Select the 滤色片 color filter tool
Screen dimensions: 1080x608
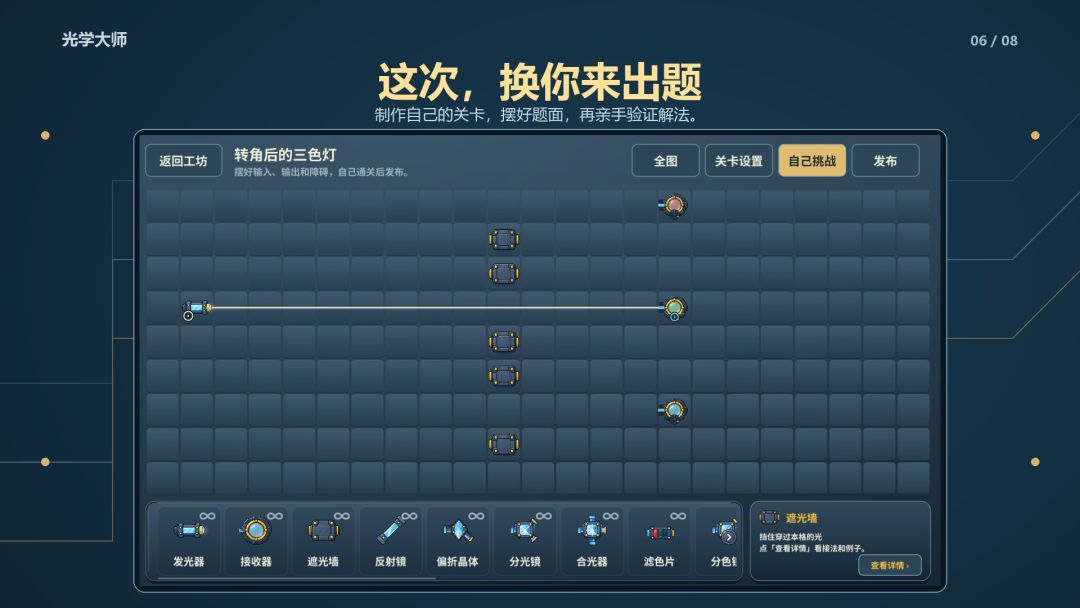[659, 541]
